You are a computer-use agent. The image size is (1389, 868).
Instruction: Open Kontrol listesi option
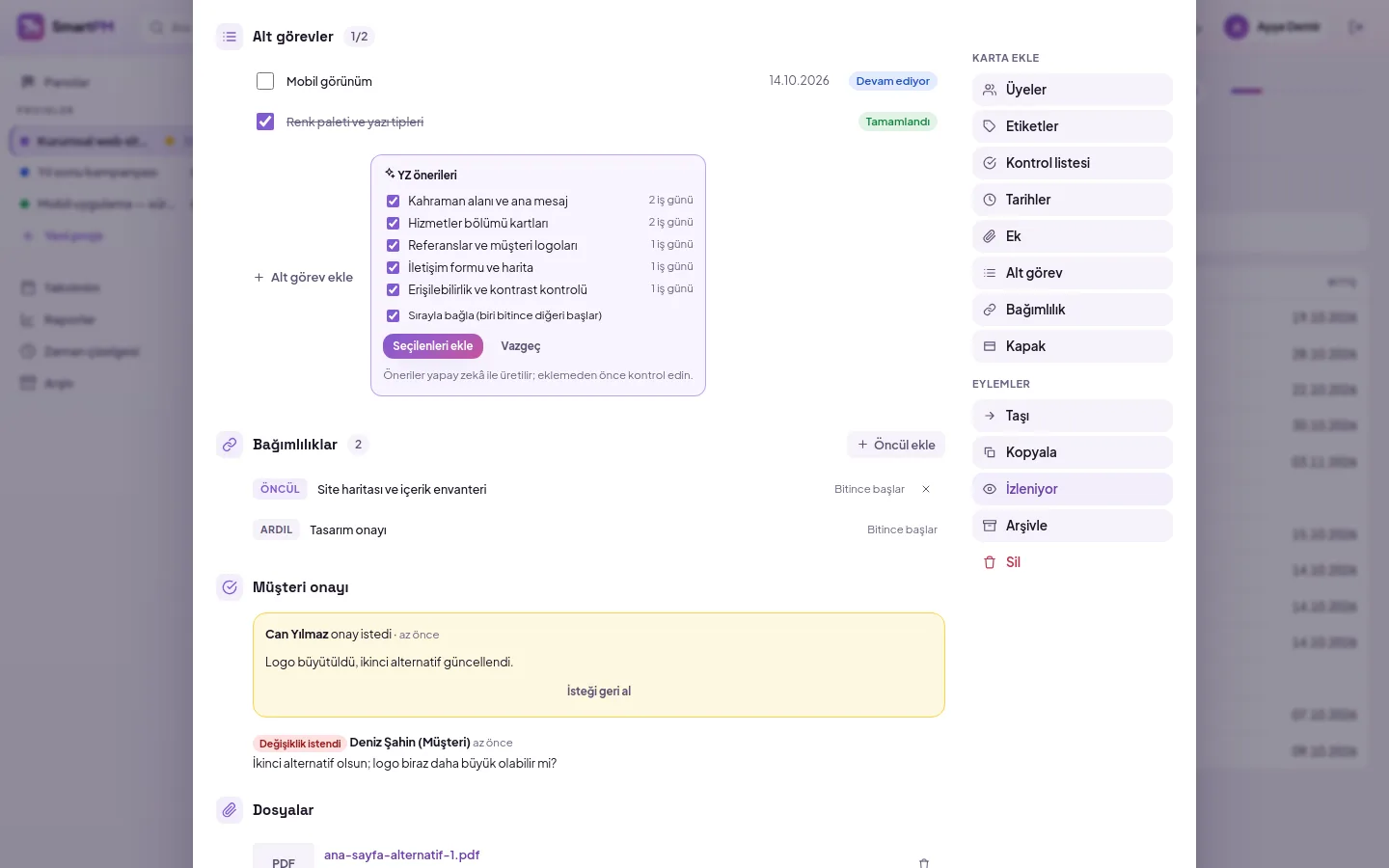coord(1073,163)
